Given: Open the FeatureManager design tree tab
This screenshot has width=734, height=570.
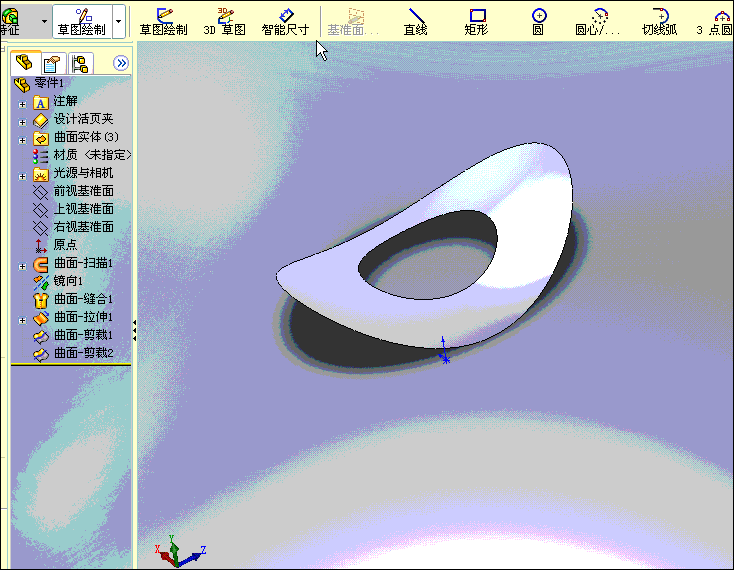Looking at the screenshot, I should [x=25, y=63].
